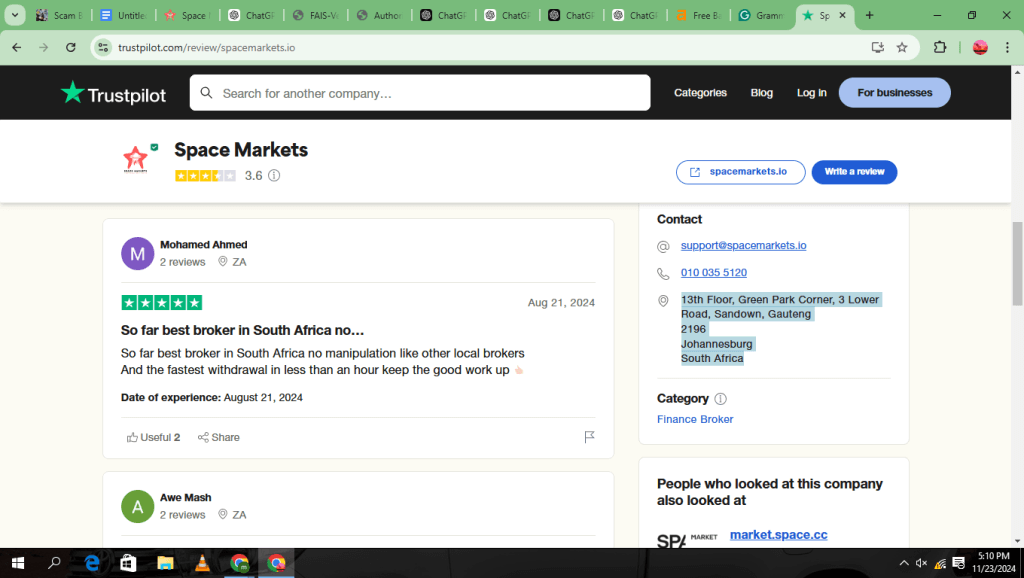Switch to the Free B tab
Screen dimensions: 1024x578
(x=699, y=15)
